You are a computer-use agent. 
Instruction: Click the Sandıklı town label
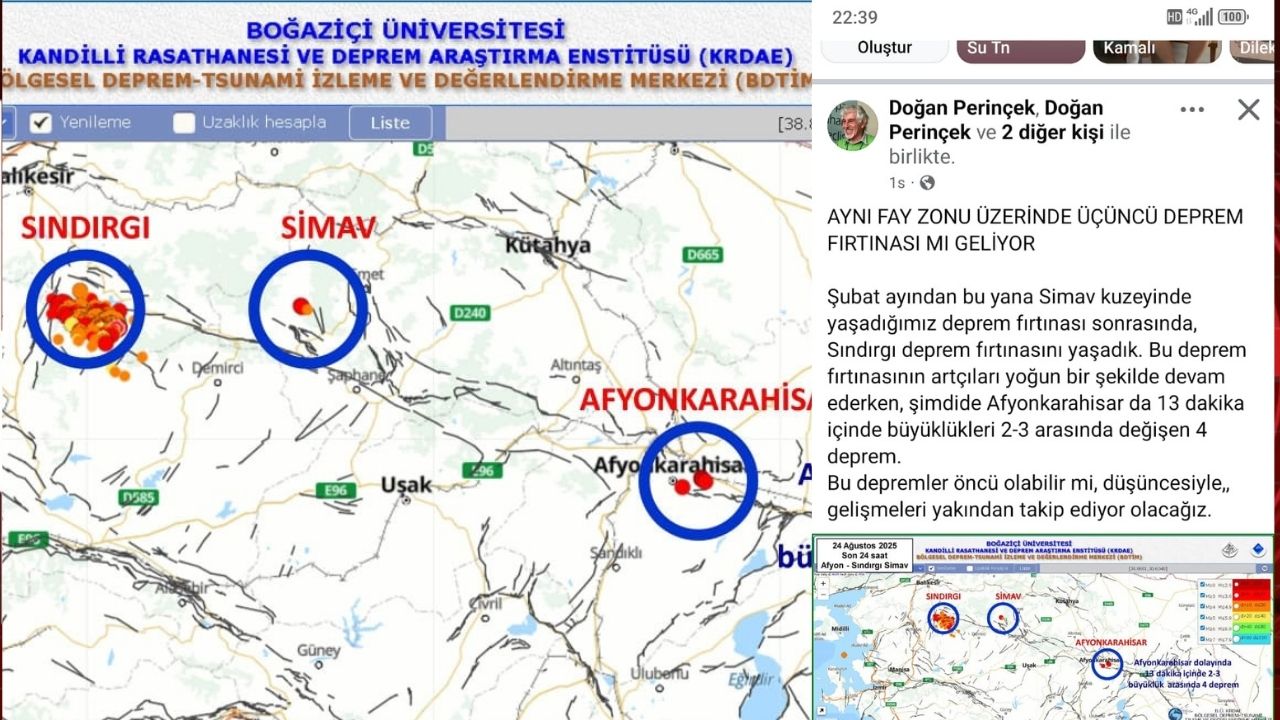pyautogui.click(x=614, y=553)
